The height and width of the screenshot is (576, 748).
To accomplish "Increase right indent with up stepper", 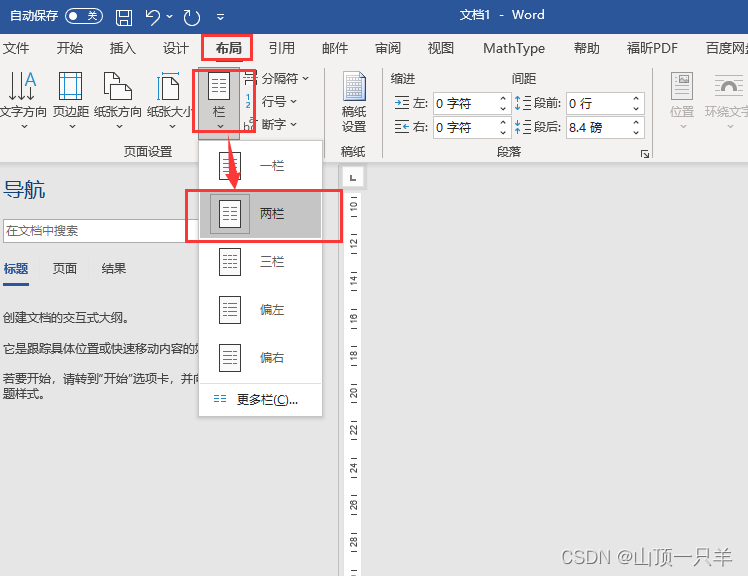I will [x=503, y=122].
